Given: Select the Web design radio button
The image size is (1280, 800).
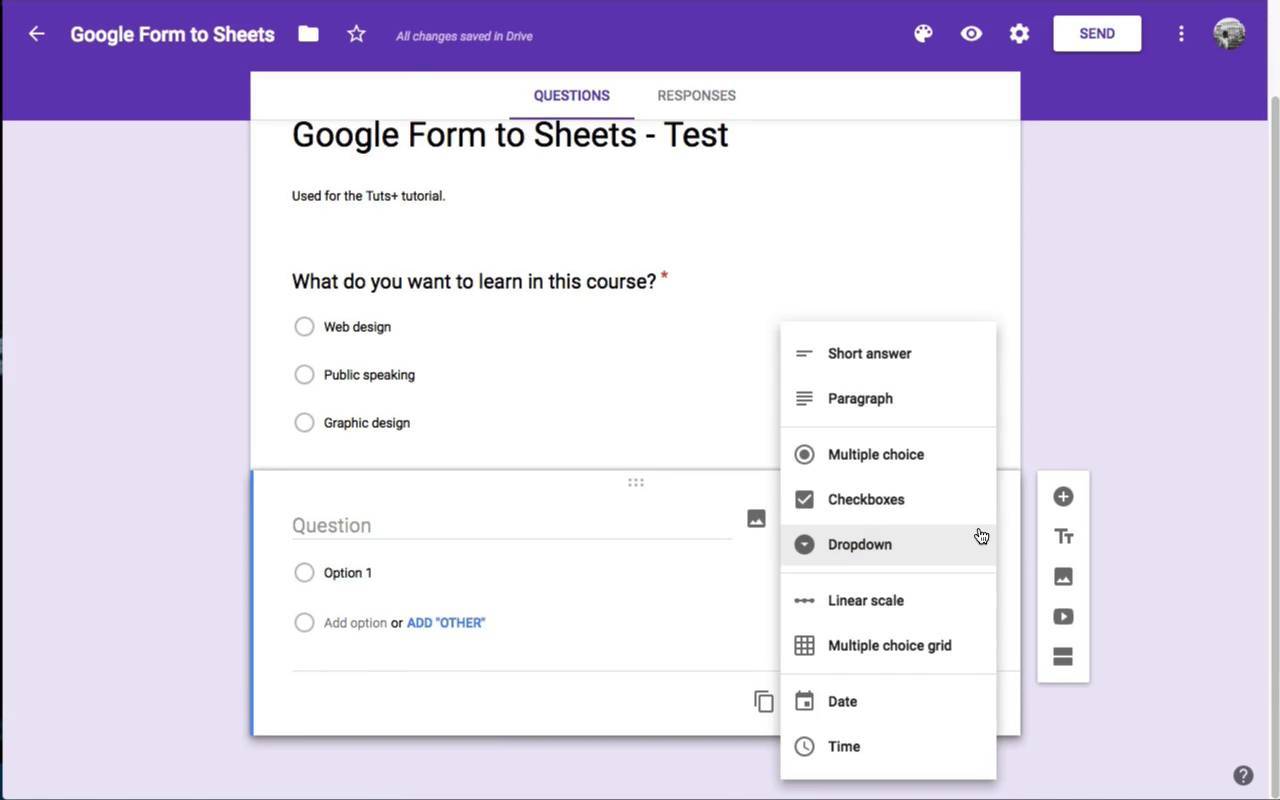Looking at the screenshot, I should [x=304, y=327].
